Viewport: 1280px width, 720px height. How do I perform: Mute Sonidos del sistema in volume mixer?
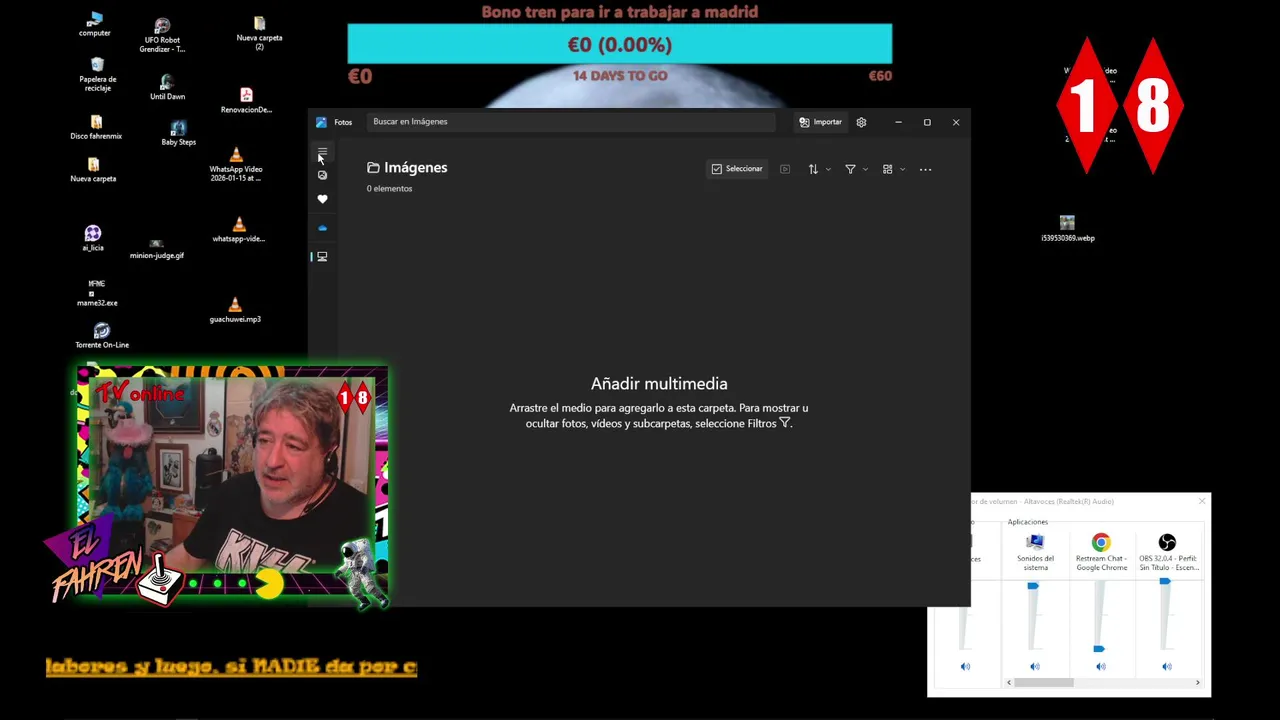[x=1035, y=666]
